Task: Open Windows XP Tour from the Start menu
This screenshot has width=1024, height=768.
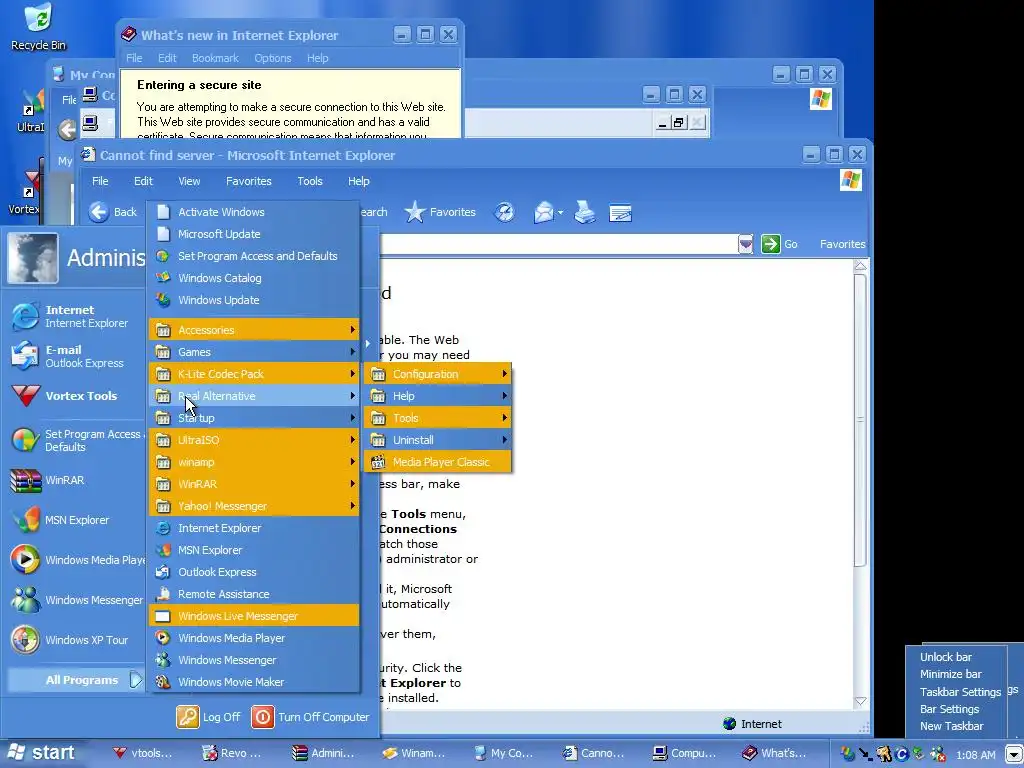Action: (x=75, y=640)
